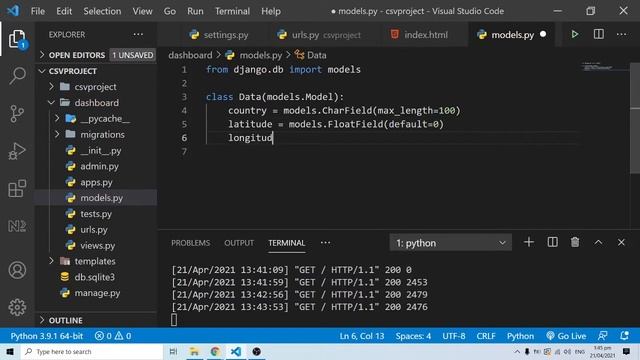Open the Accounts menu icon
Screen dimensions: 640x360
tap(17, 270)
